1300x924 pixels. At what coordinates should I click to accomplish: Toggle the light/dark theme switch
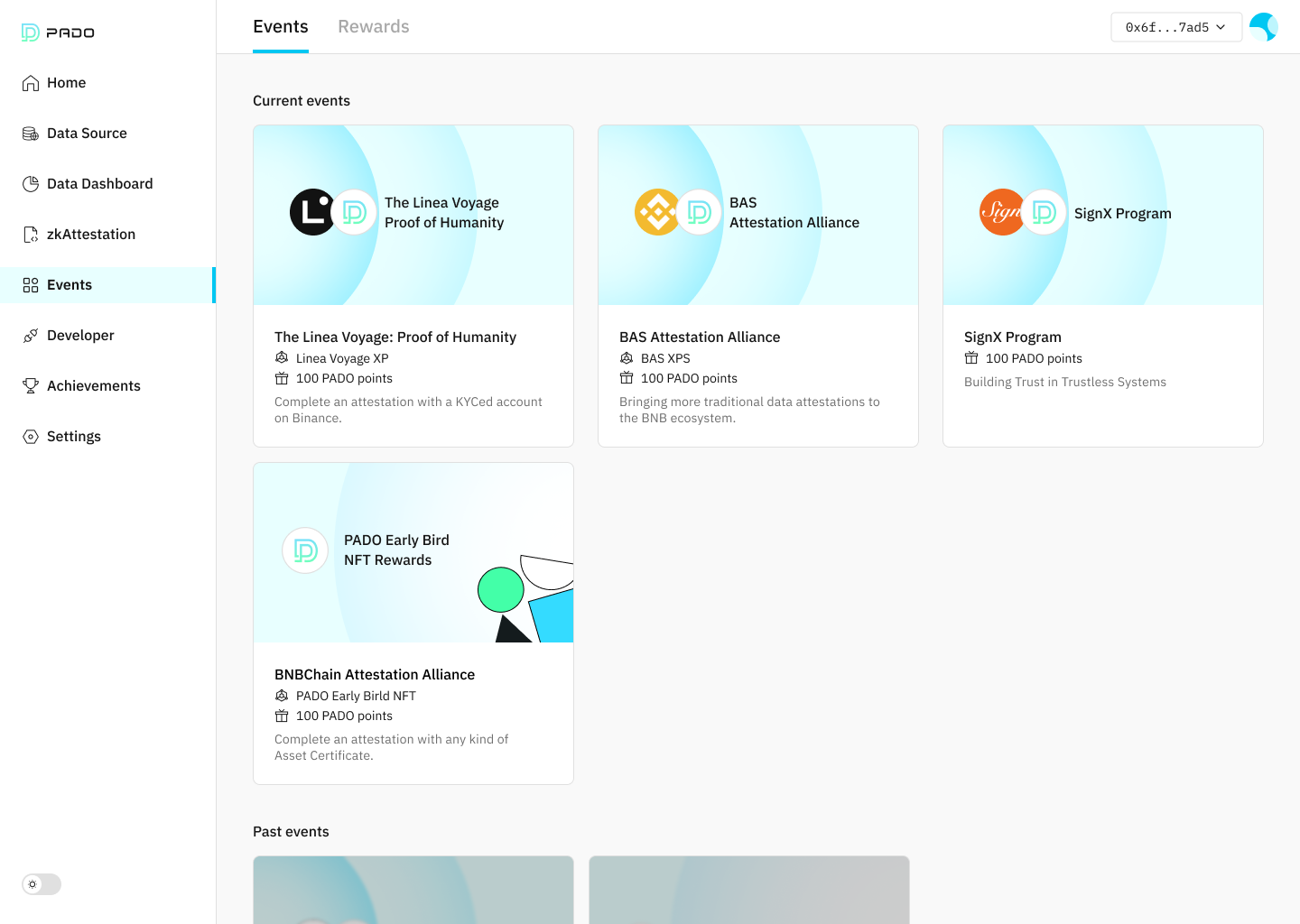point(42,884)
